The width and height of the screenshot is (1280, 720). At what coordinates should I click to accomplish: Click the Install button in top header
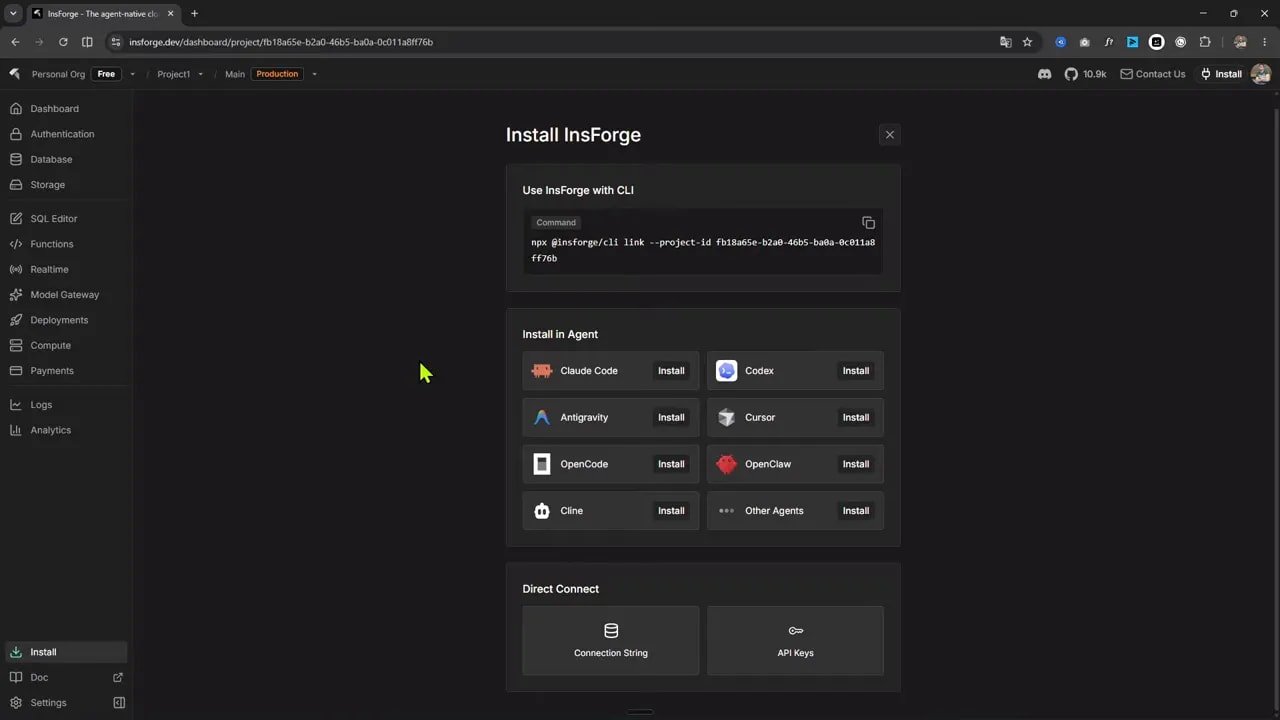pyautogui.click(x=1221, y=74)
